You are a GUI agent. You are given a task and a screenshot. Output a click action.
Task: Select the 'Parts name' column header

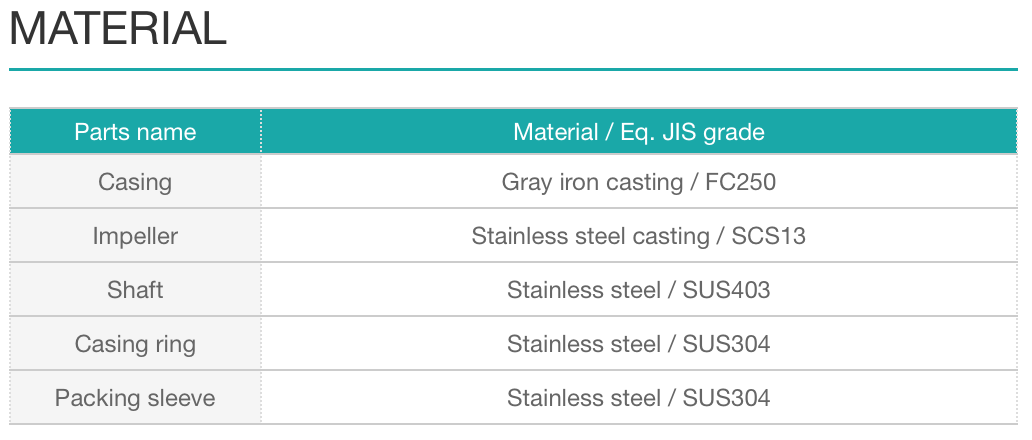[x=135, y=132]
